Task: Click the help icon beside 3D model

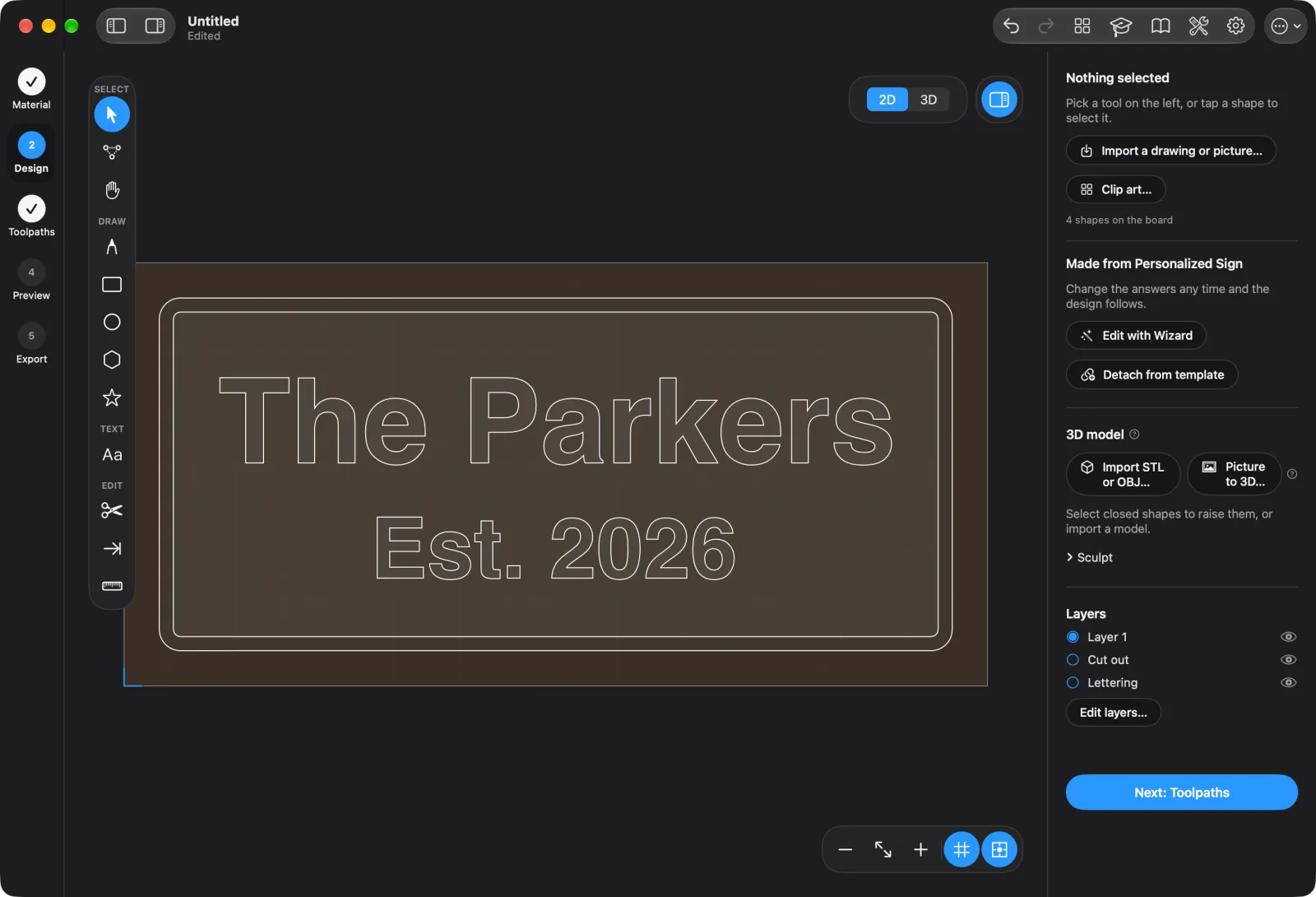Action: pos(1134,435)
